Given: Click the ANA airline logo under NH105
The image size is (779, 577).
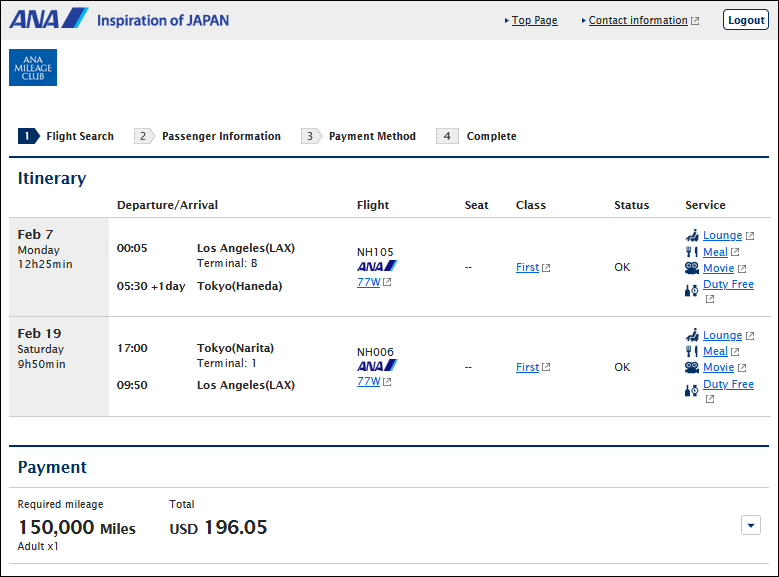Looking at the screenshot, I should pos(377,266).
